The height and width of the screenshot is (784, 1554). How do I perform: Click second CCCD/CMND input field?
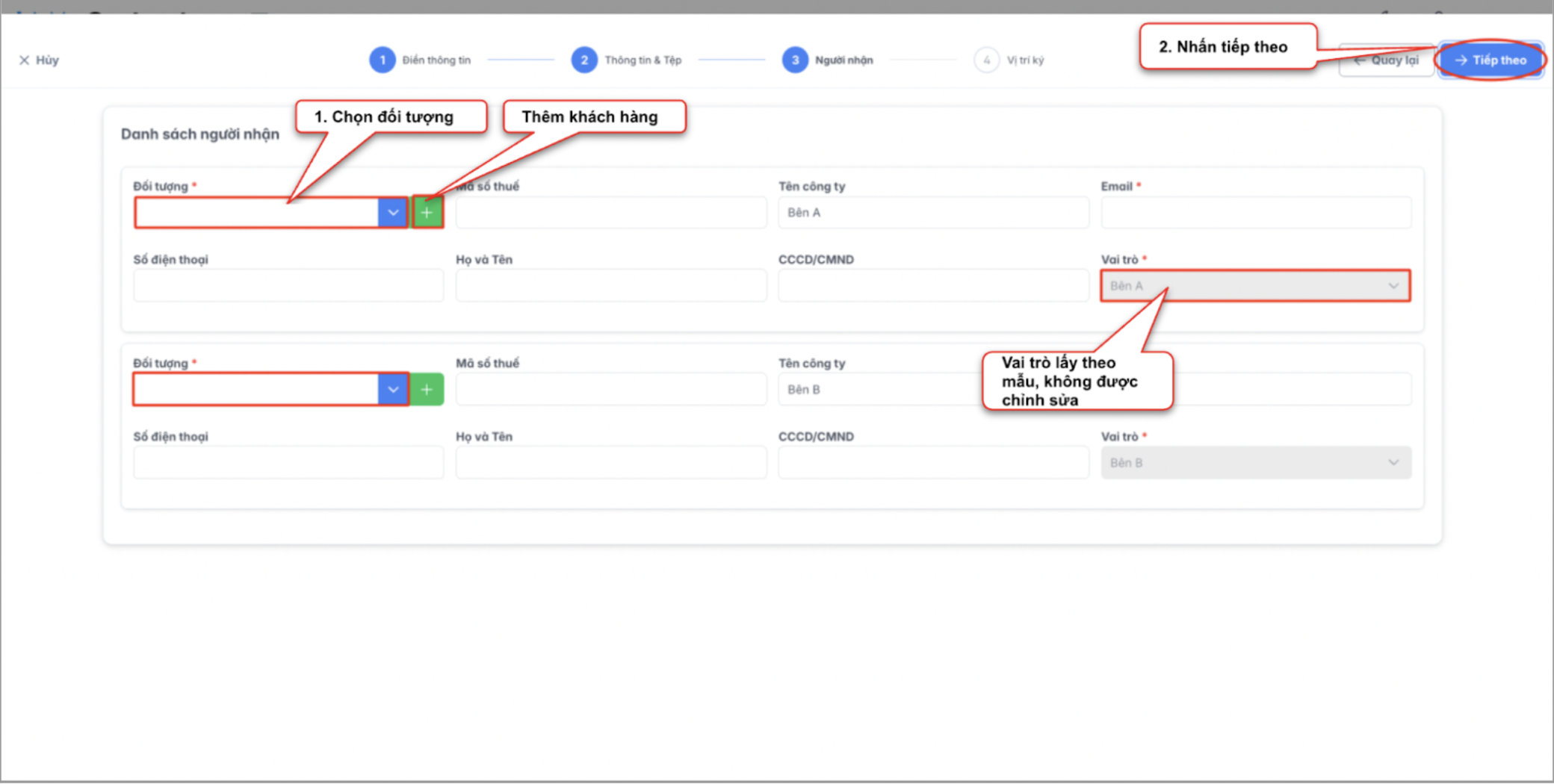click(932, 463)
